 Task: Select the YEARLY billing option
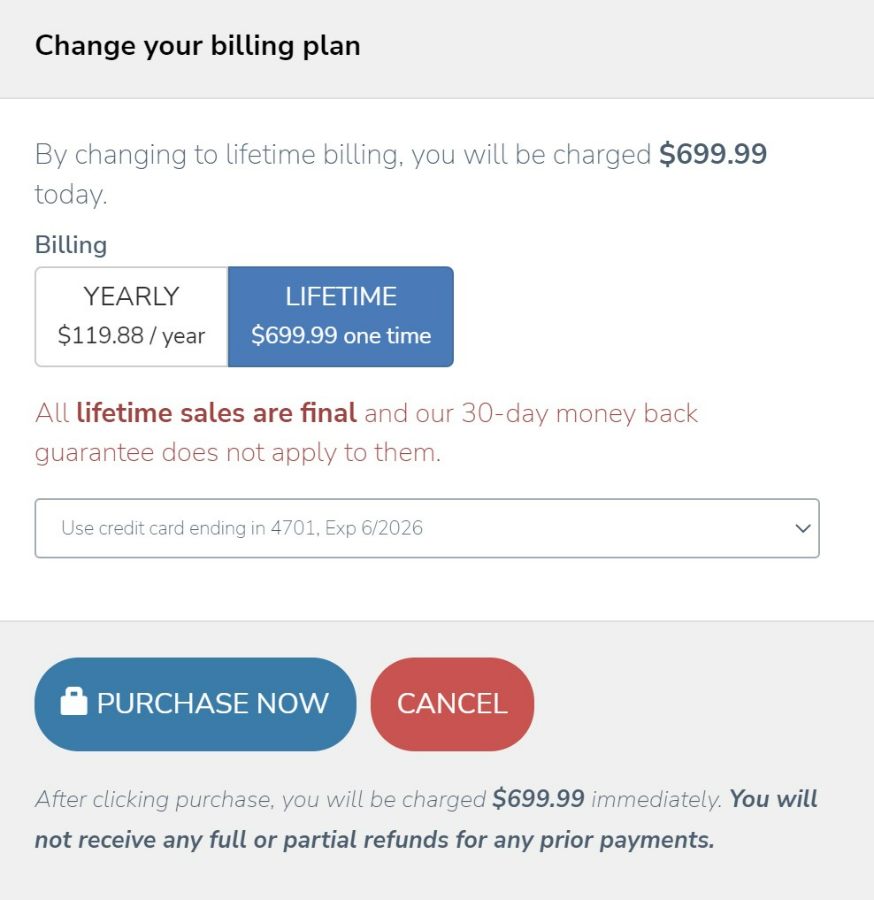(131, 316)
